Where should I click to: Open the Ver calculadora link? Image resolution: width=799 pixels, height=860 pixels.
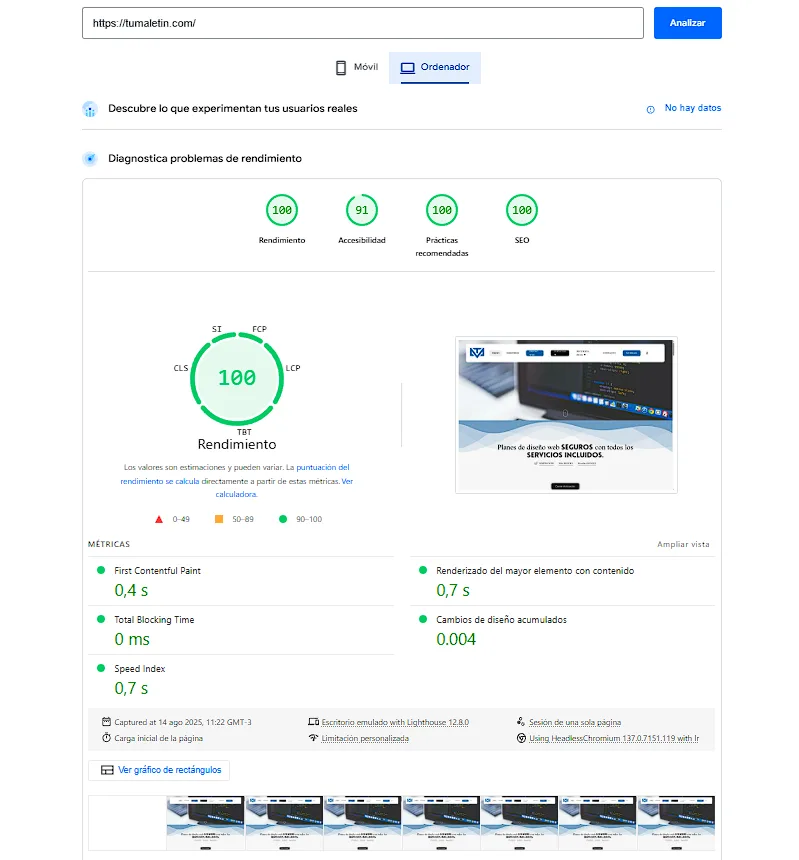[284, 488]
